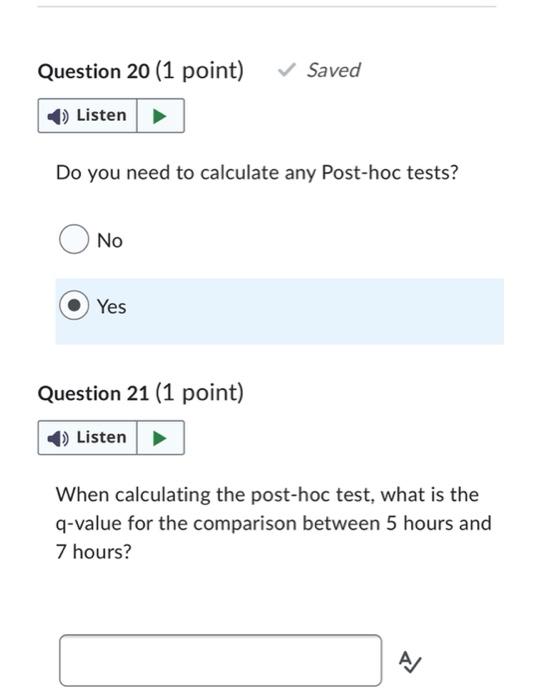The height and width of the screenshot is (700, 535).
Task: Select the No radio button
Action: (x=74, y=239)
